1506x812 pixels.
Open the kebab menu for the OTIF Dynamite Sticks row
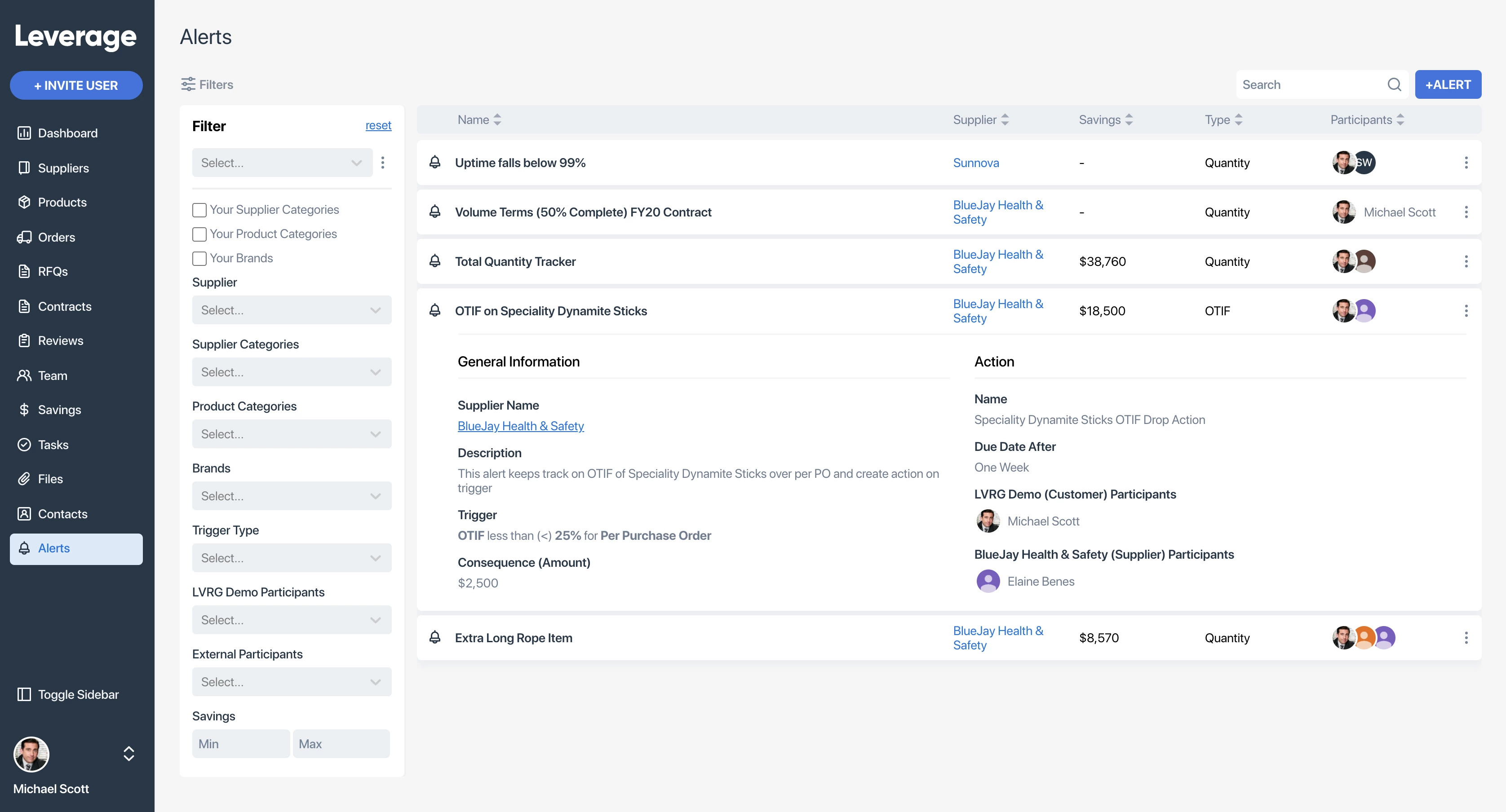click(1466, 311)
